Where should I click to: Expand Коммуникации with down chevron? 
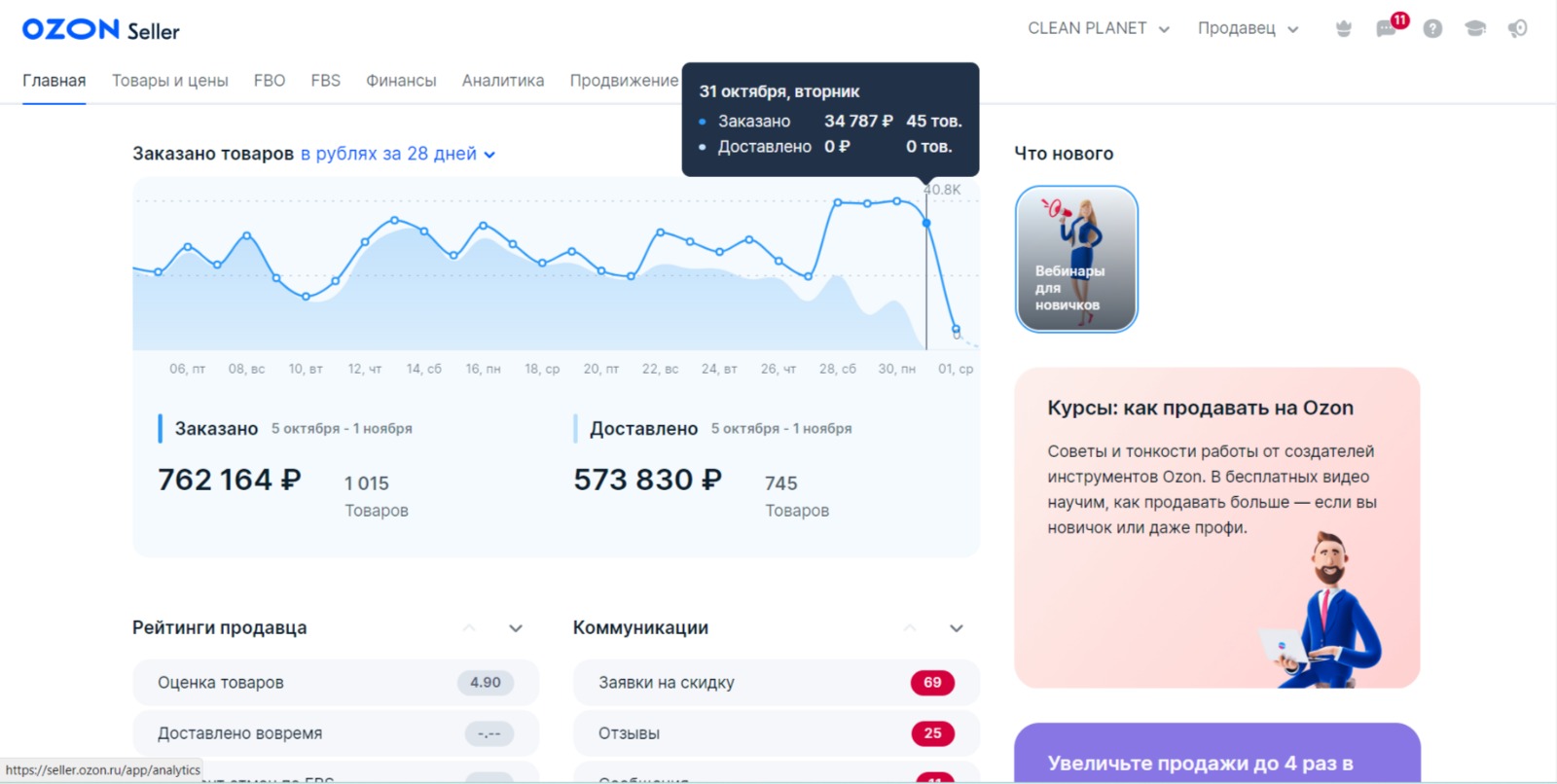pyautogui.click(x=957, y=628)
